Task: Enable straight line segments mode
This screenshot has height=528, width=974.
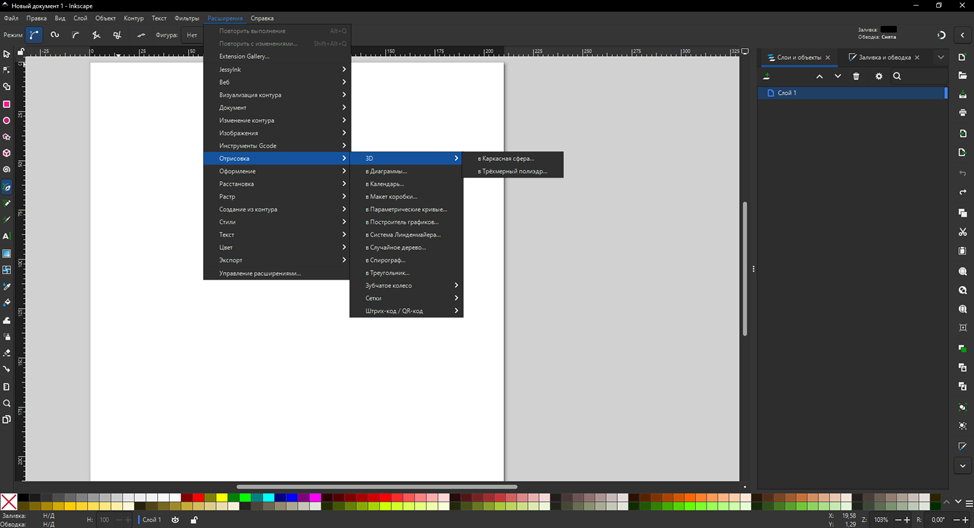Action: pyautogui.click(x=96, y=35)
